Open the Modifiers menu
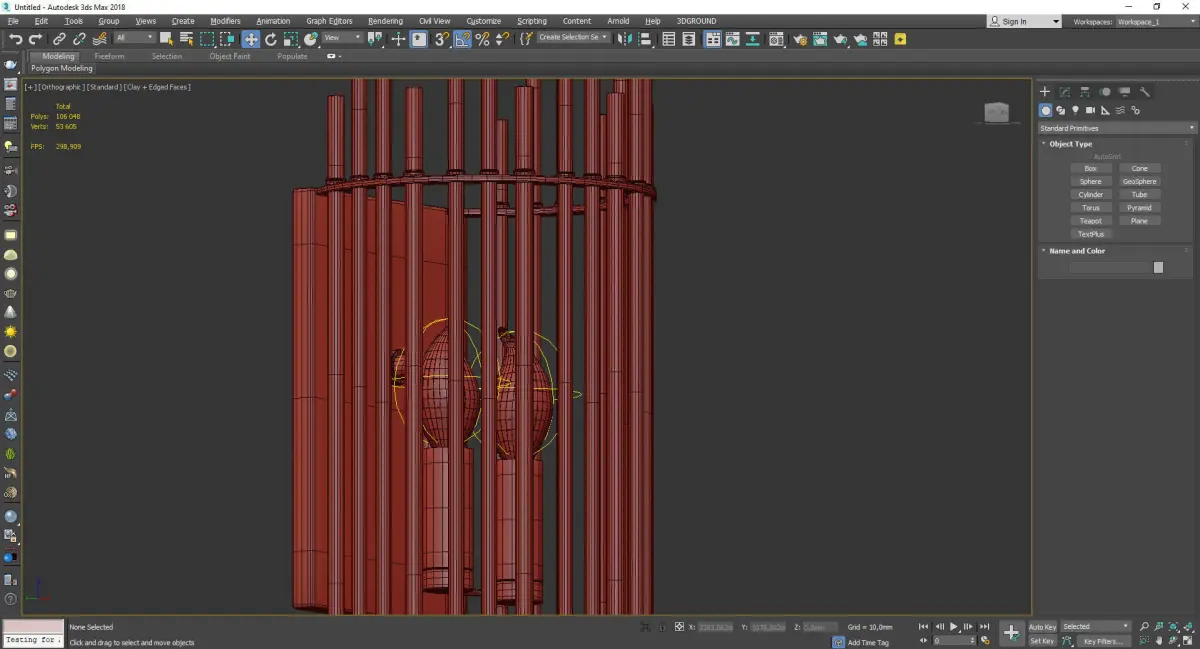The image size is (1200, 649). [225, 21]
